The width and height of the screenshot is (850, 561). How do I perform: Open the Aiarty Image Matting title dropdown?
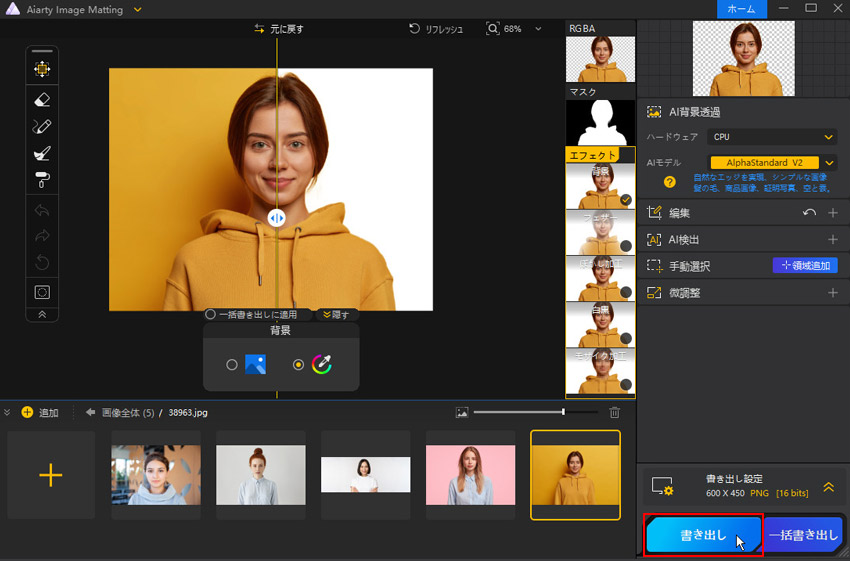point(138,10)
